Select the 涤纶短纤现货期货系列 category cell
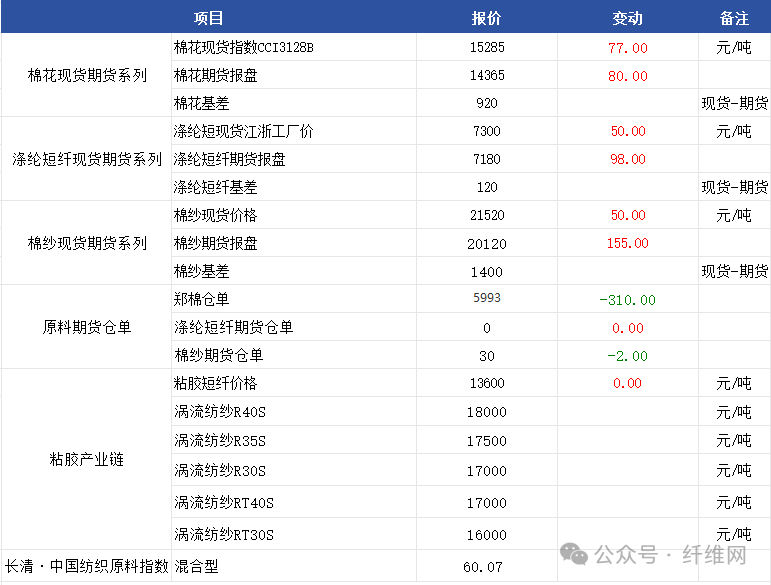Viewport: 771px width, 585px height. coord(87,159)
